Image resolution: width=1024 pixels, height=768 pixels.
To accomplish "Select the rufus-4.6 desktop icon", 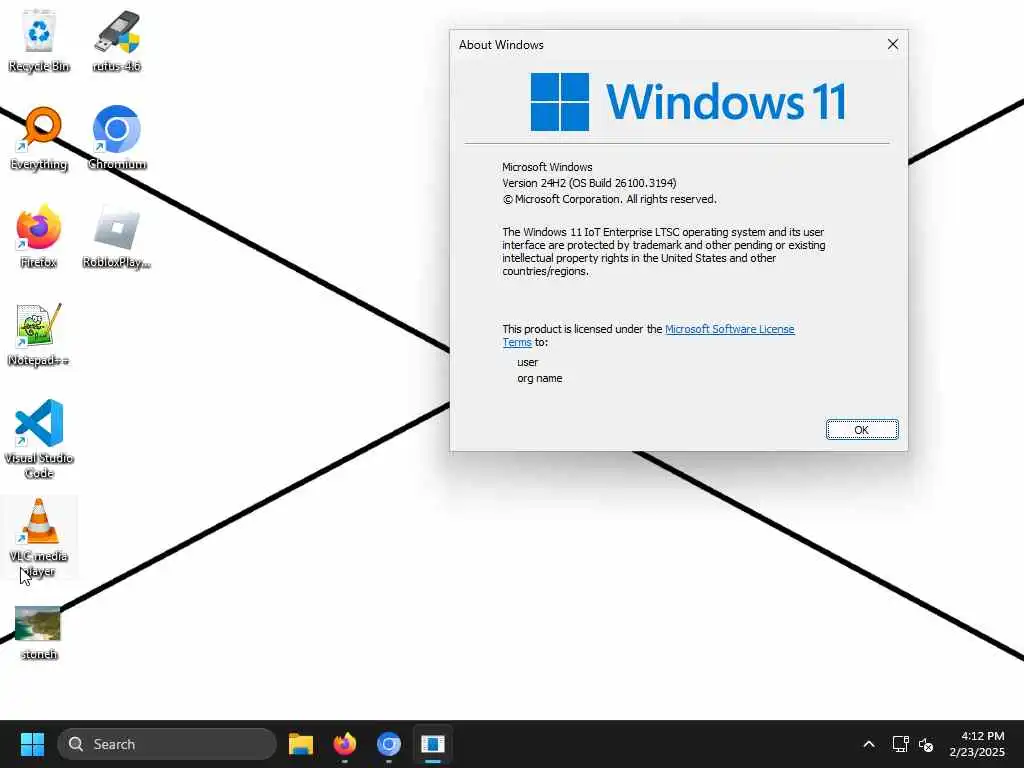I will pyautogui.click(x=116, y=40).
